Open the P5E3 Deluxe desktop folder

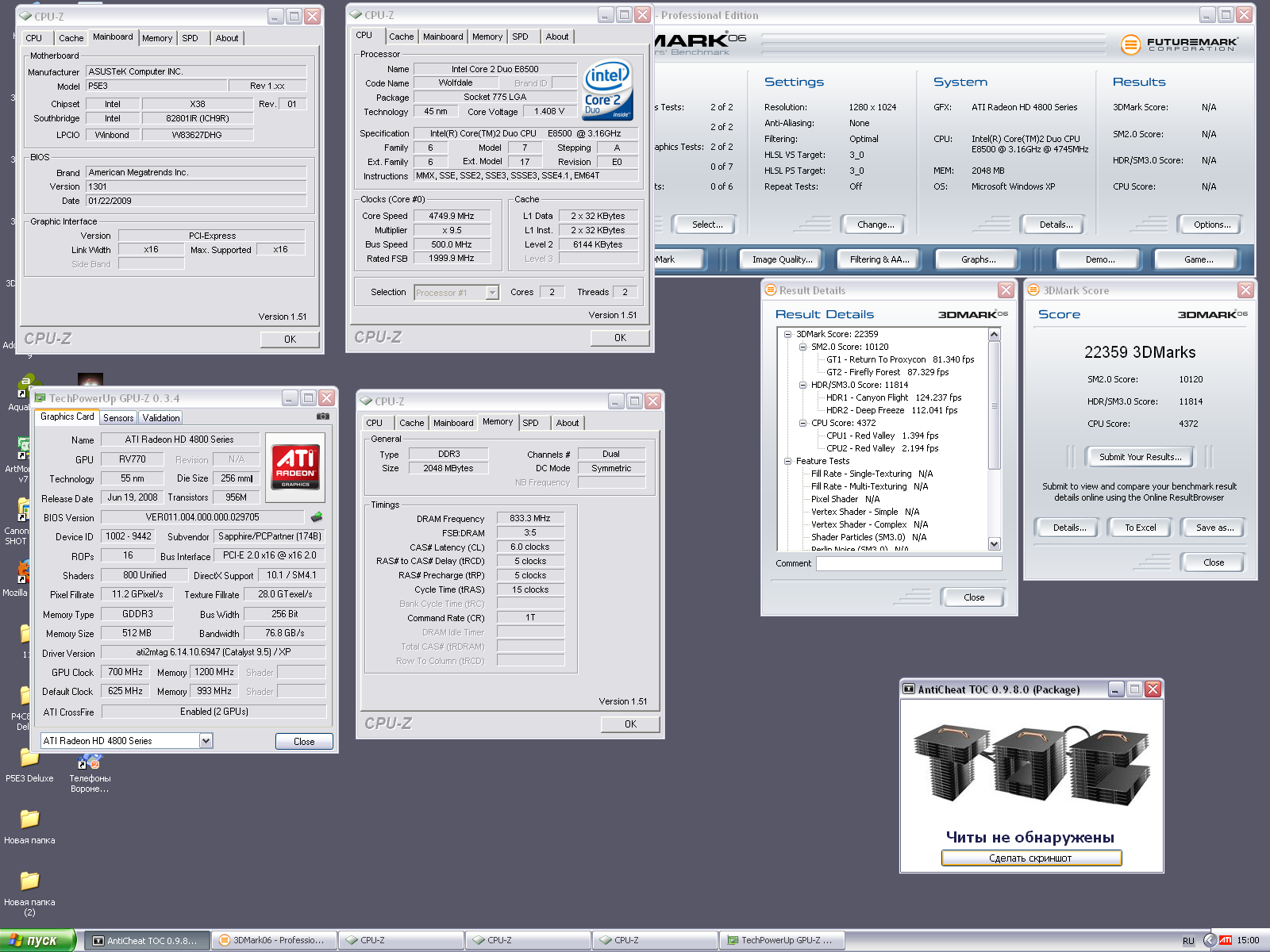click(x=29, y=764)
